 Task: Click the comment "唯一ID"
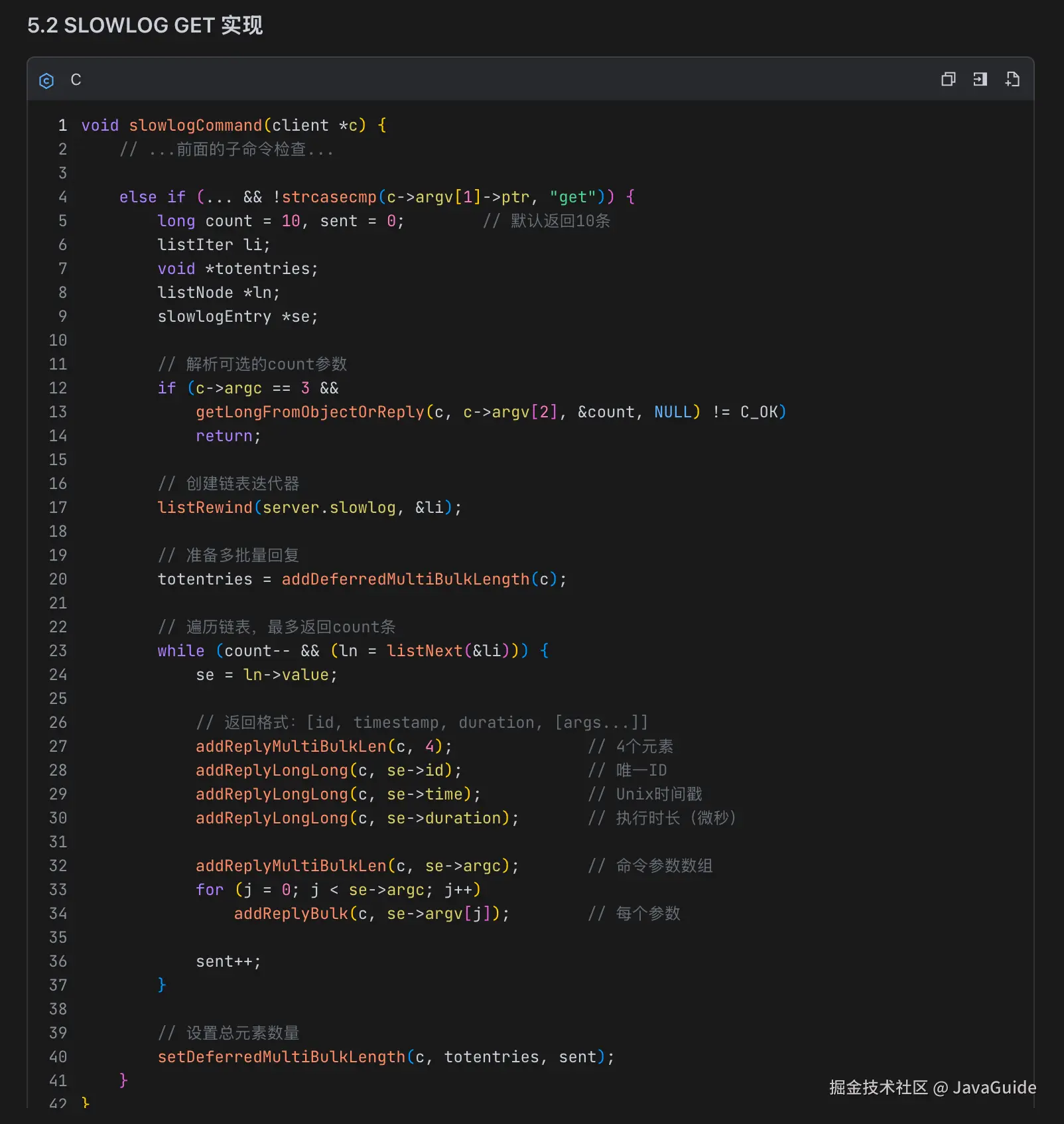tap(641, 770)
